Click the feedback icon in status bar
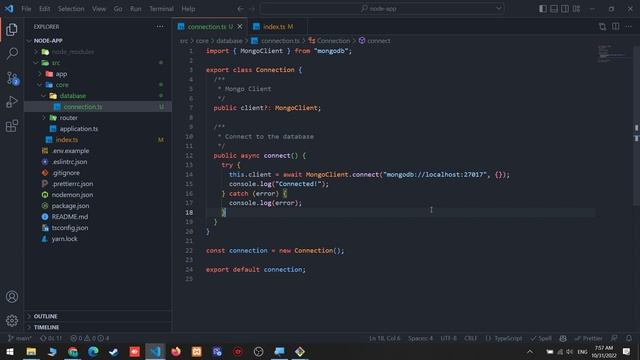Viewport: 640px width, 360px height. click(x=614, y=338)
